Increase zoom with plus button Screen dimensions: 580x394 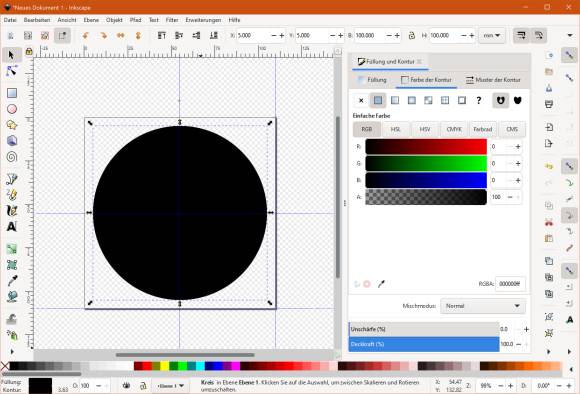point(510,386)
